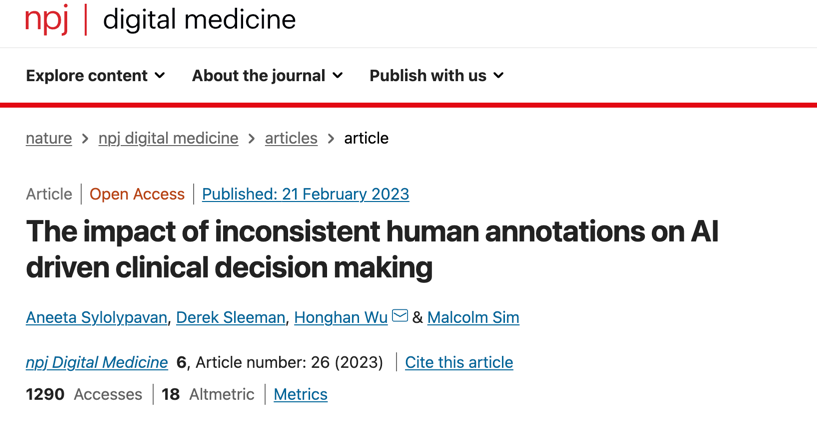The width and height of the screenshot is (817, 436).
Task: Expand the Publish with us chevron
Action: (x=499, y=76)
